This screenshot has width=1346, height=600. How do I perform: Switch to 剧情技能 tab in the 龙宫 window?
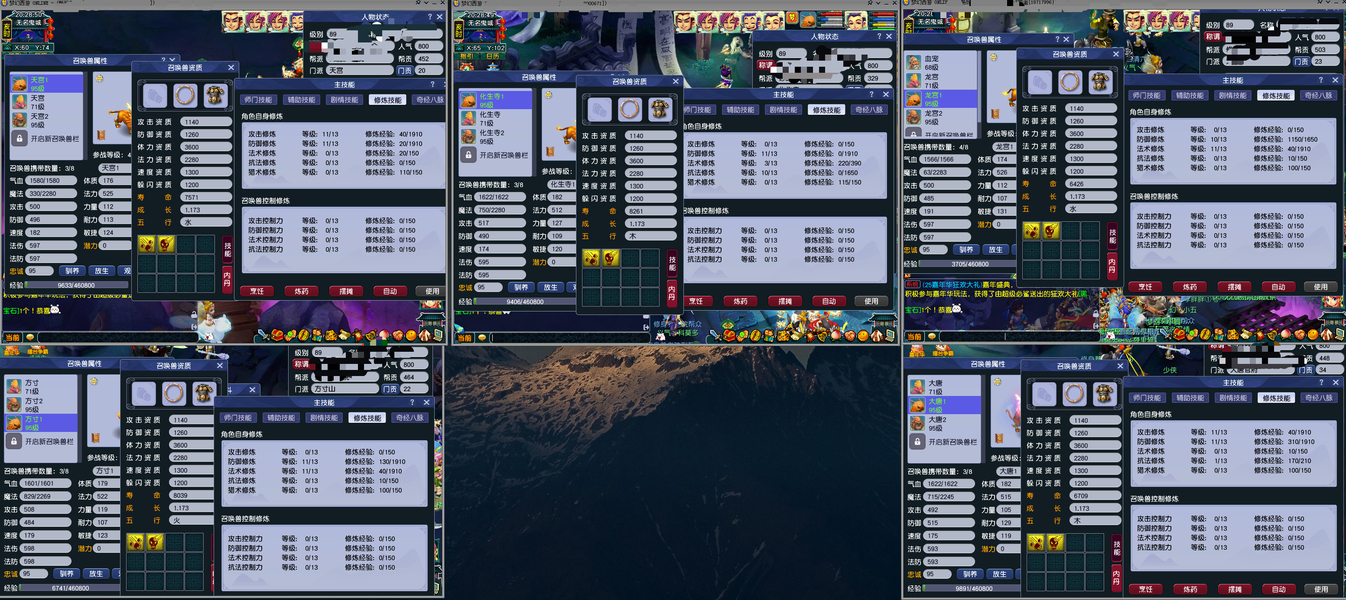[x=1232, y=95]
